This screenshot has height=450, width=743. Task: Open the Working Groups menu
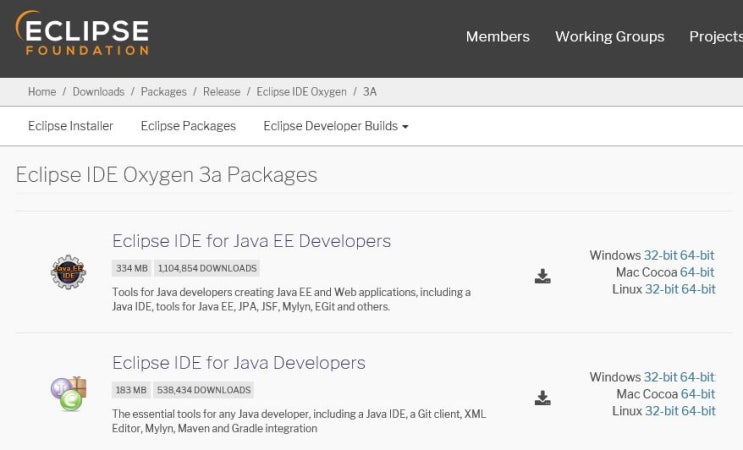(609, 37)
